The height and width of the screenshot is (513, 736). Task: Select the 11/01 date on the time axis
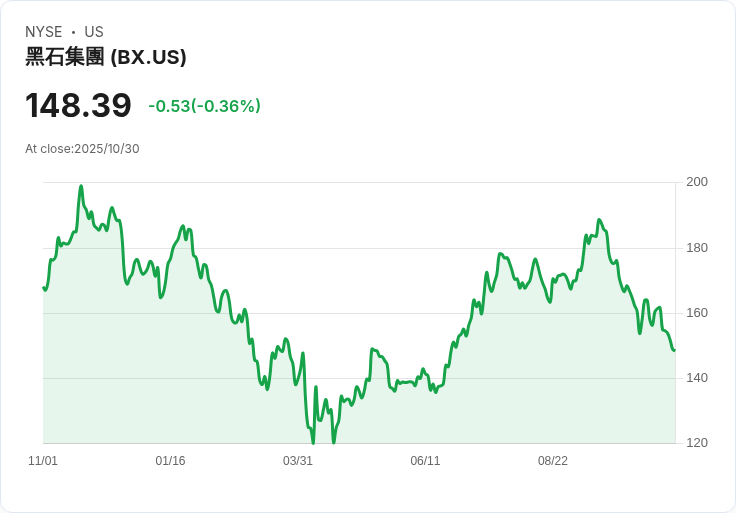43,461
